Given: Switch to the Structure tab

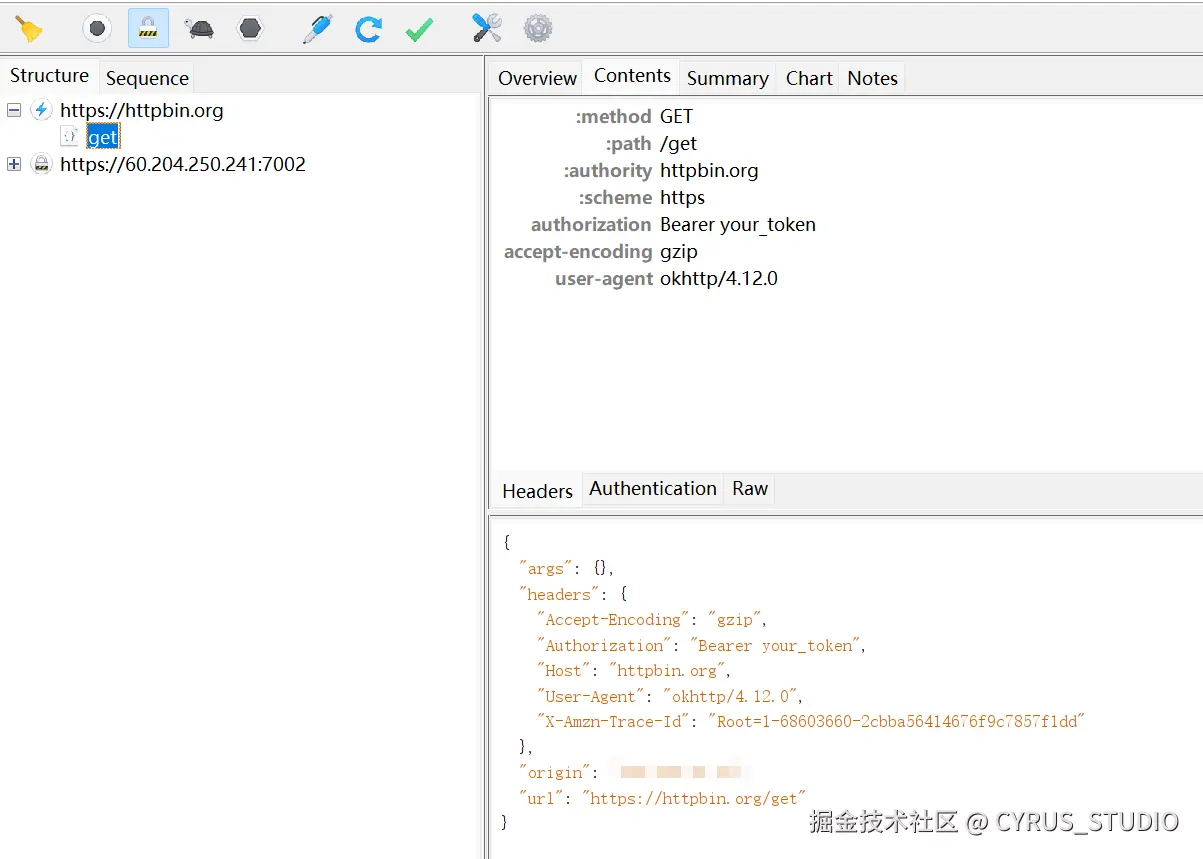Looking at the screenshot, I should (49, 76).
